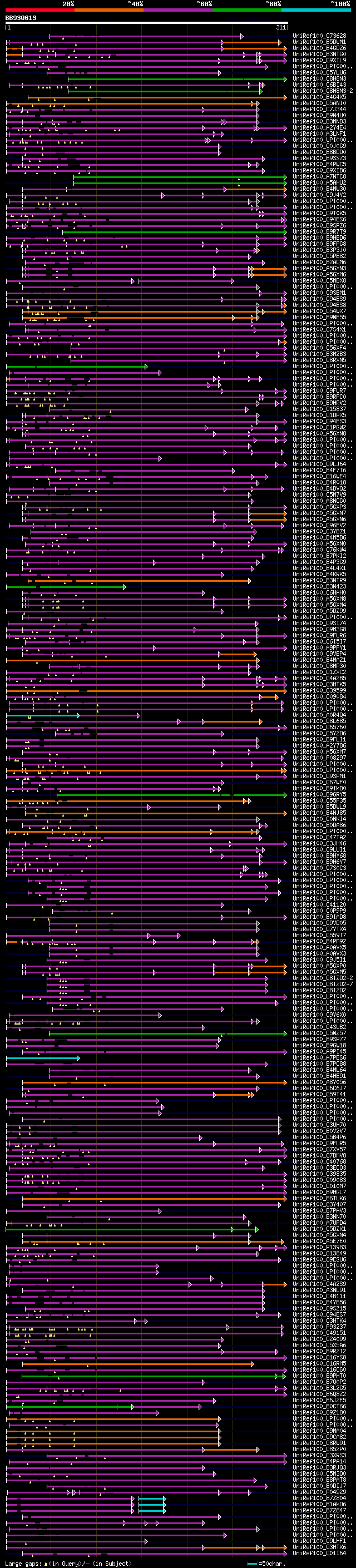Image resolution: width=356 pixels, height=1568 pixels.
Task: Select hit label UniRef100_Q6BI43
Action: coord(319,85)
